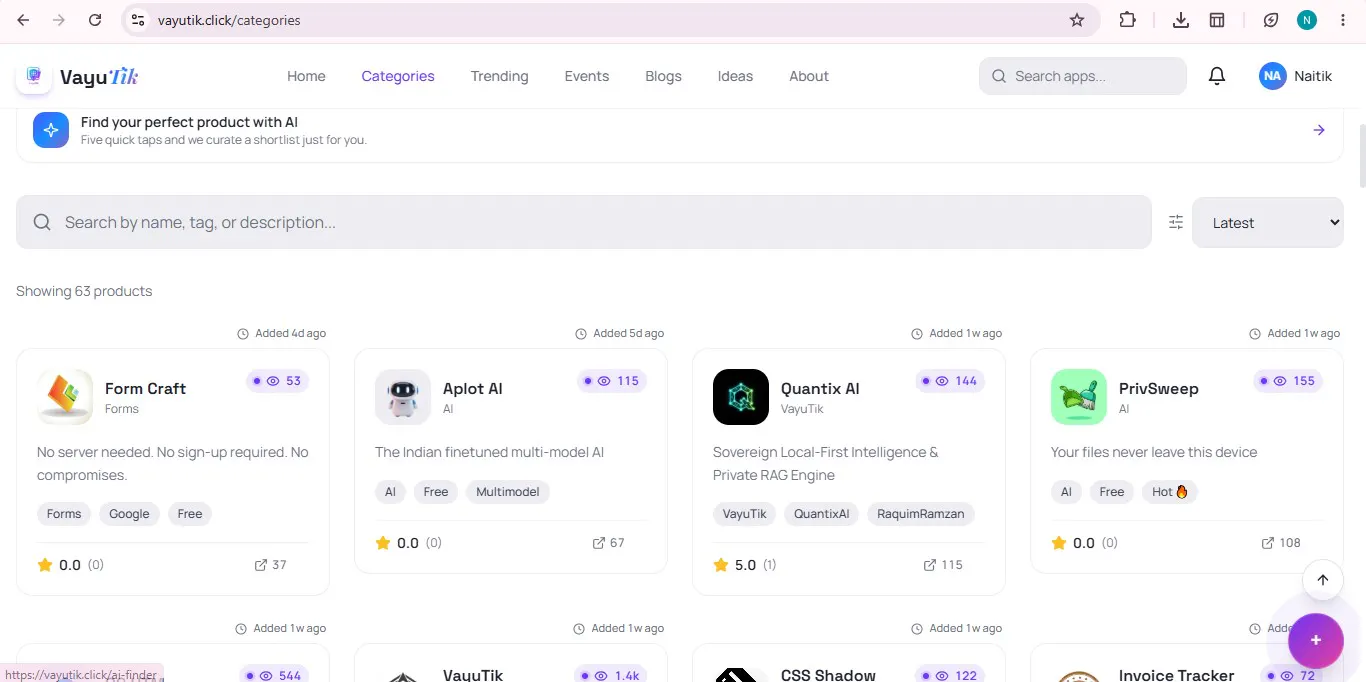Open Form Craft product title
The image size is (1366, 682).
tap(145, 388)
